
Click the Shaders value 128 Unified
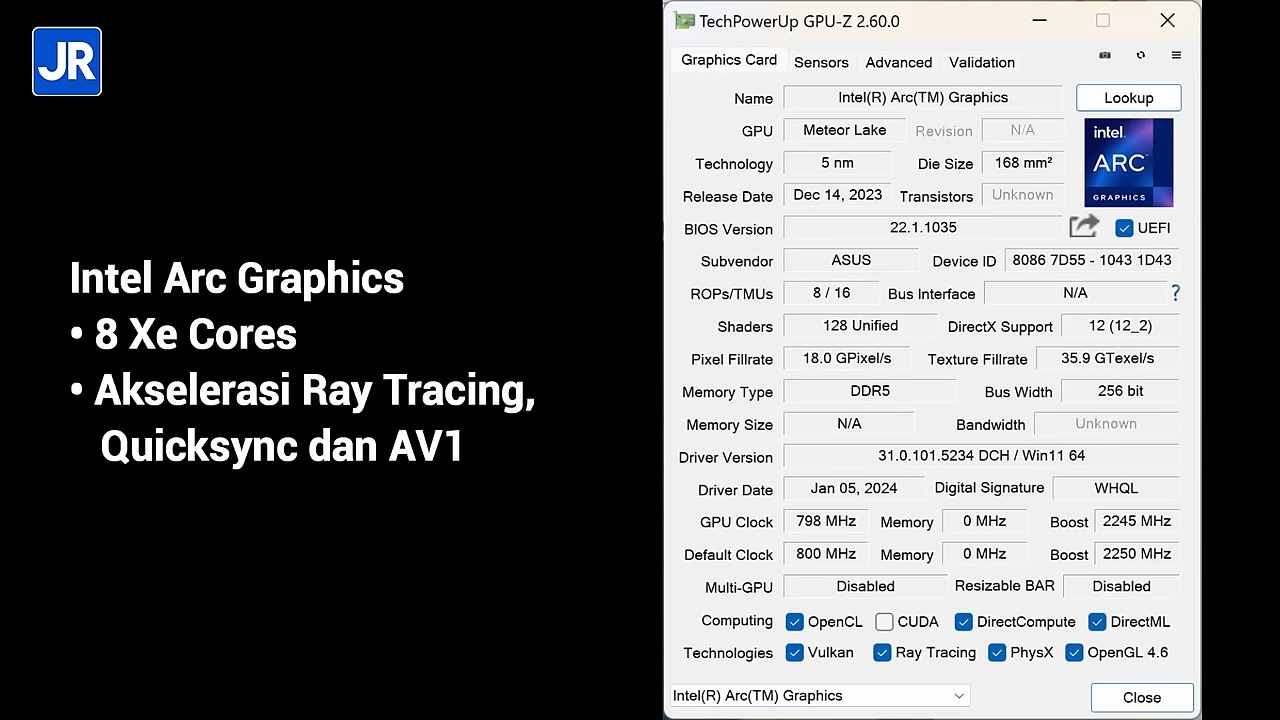point(860,326)
